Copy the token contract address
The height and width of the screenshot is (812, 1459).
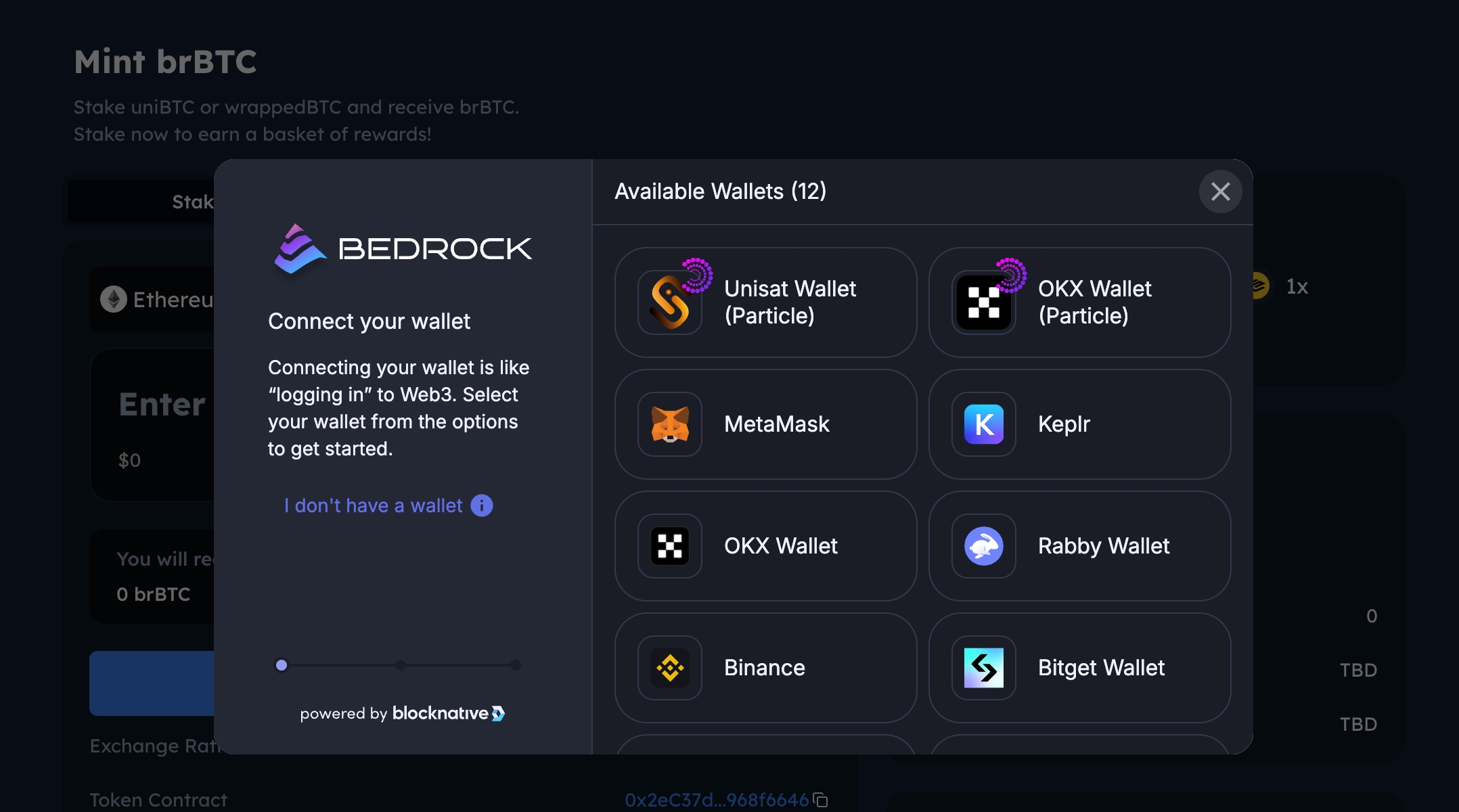(821, 800)
